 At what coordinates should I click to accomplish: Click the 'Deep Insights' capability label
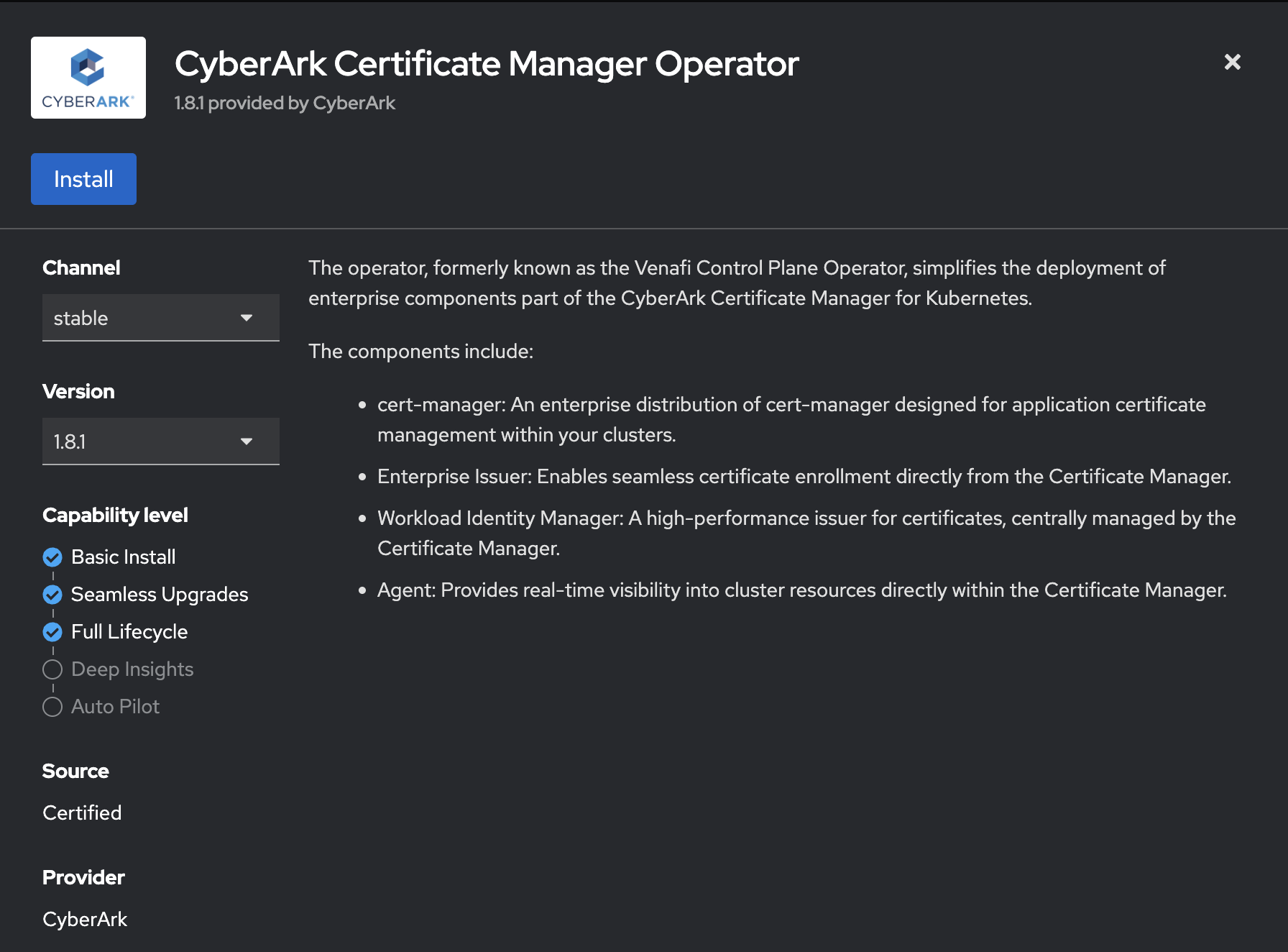pos(132,669)
